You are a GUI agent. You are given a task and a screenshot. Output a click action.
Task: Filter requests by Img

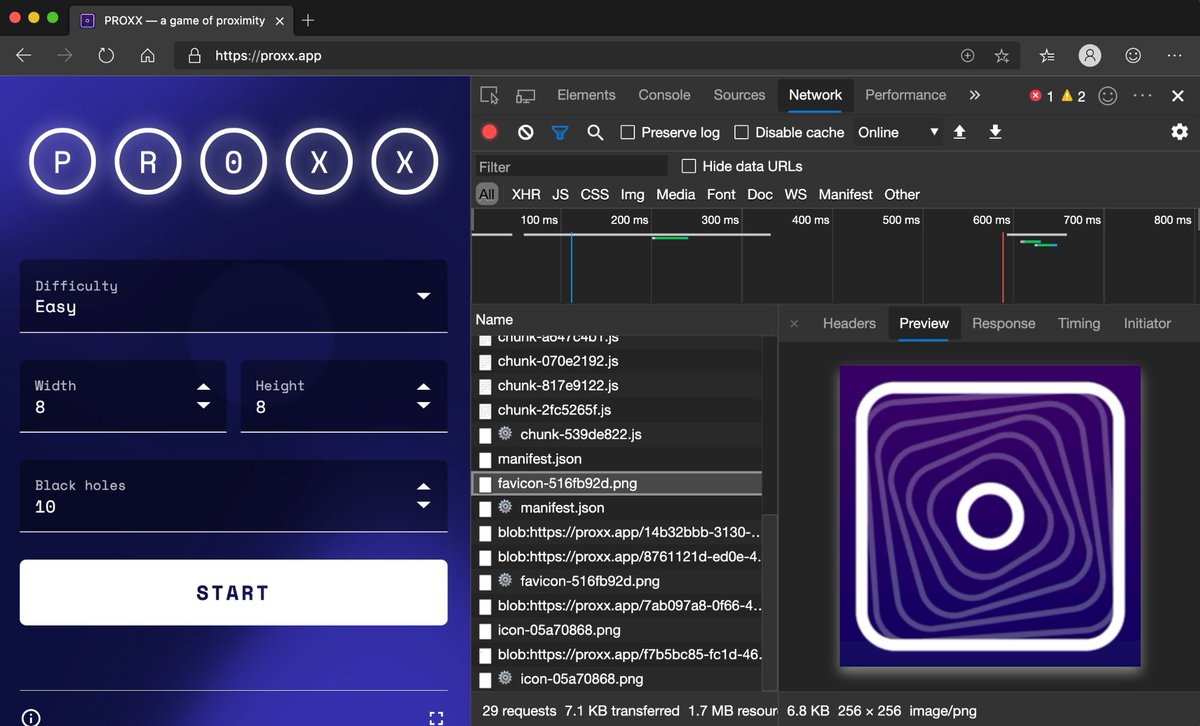pos(632,195)
